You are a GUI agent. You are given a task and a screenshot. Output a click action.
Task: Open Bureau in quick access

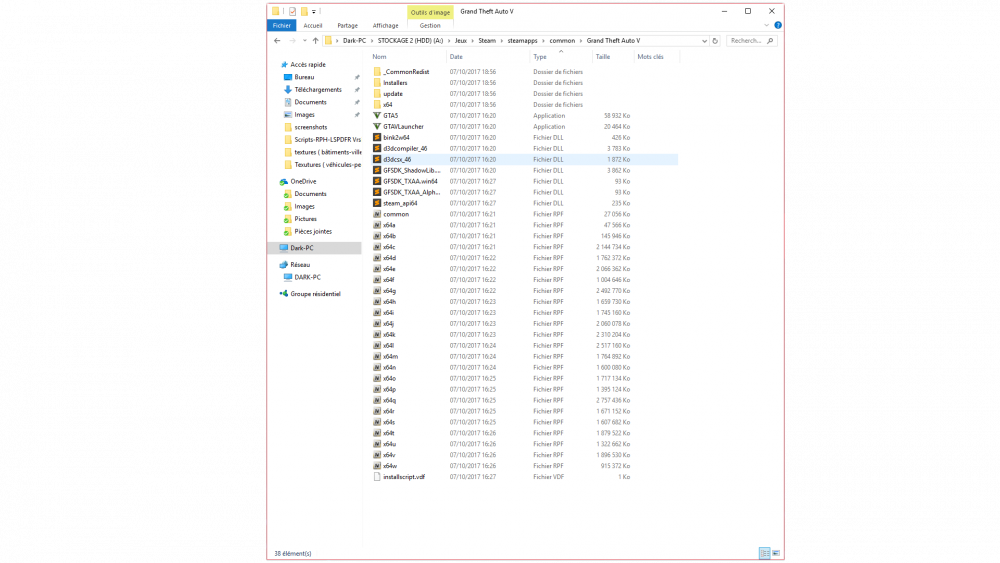point(304,77)
